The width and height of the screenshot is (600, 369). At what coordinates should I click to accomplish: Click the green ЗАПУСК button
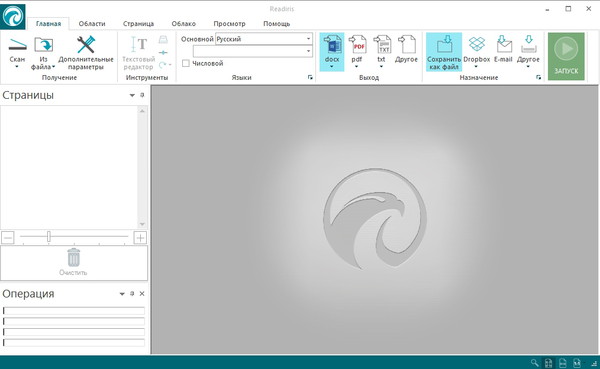pyautogui.click(x=566, y=56)
